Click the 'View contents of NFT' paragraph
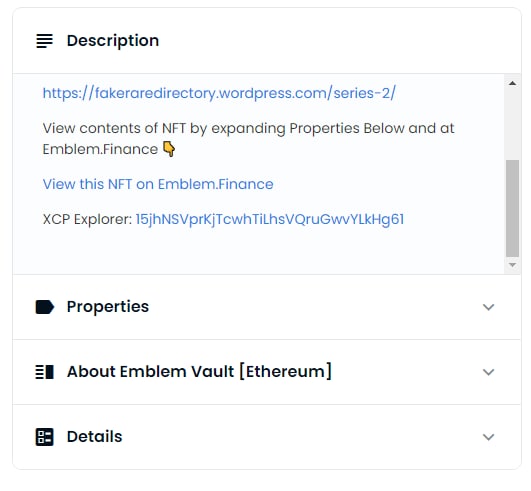 248,139
